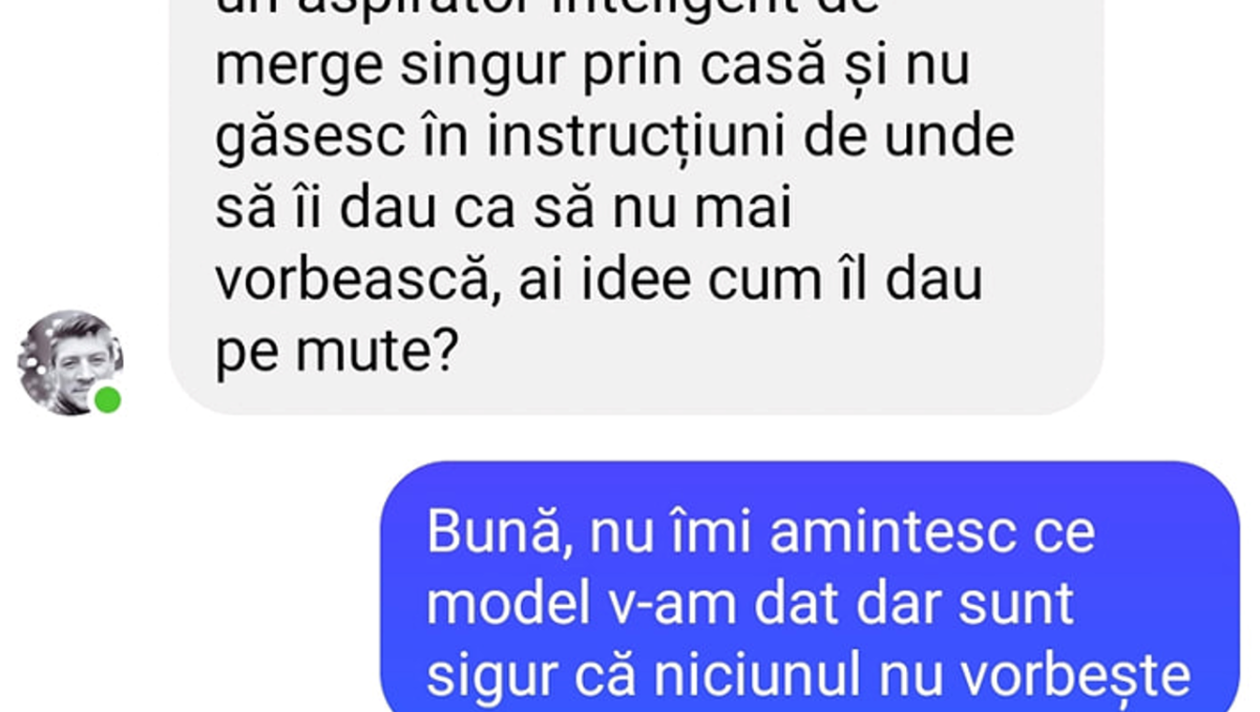
Task: Select the gray received message bubble
Action: (x=636, y=207)
